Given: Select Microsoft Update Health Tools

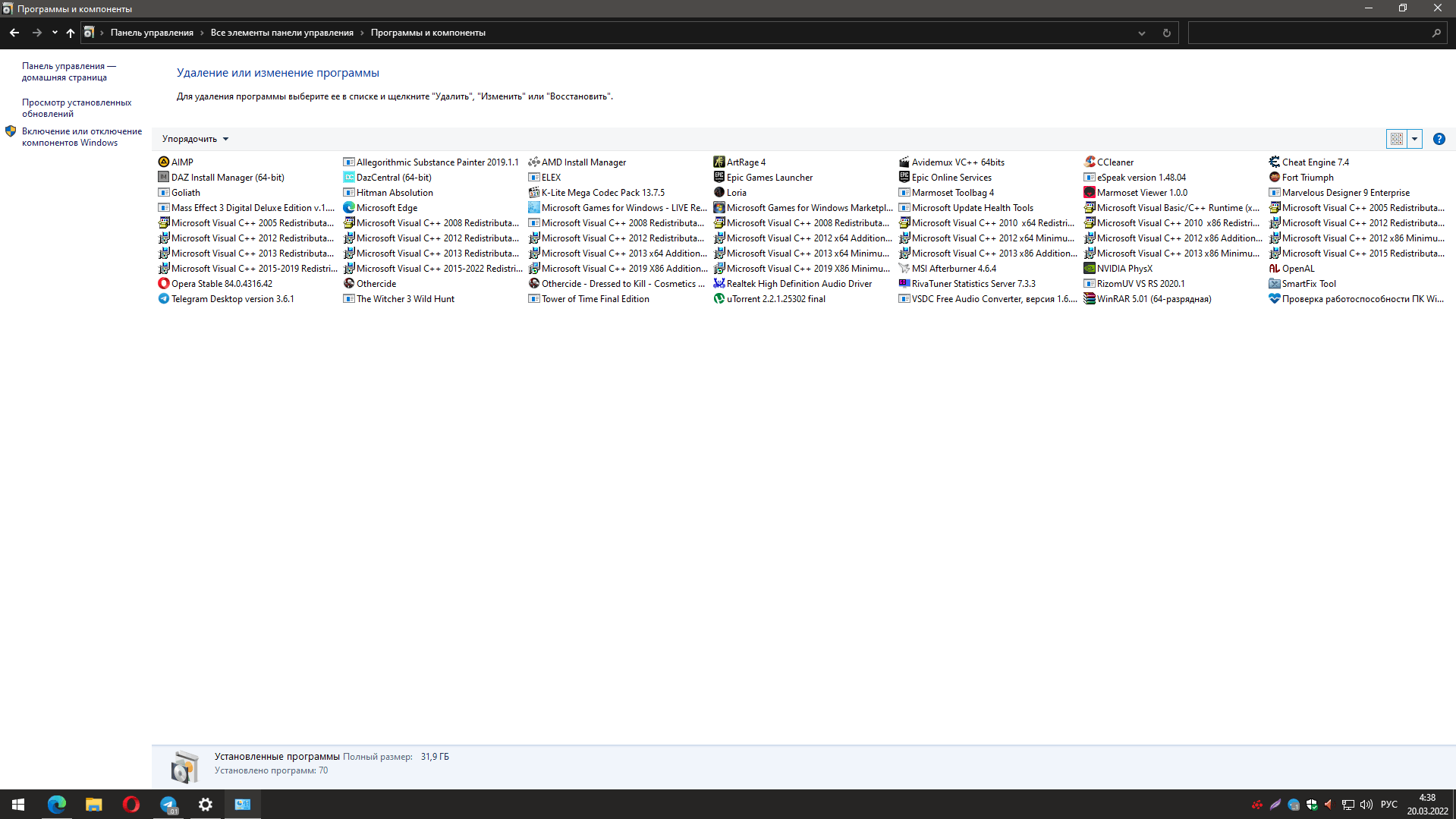Looking at the screenshot, I should click(972, 208).
